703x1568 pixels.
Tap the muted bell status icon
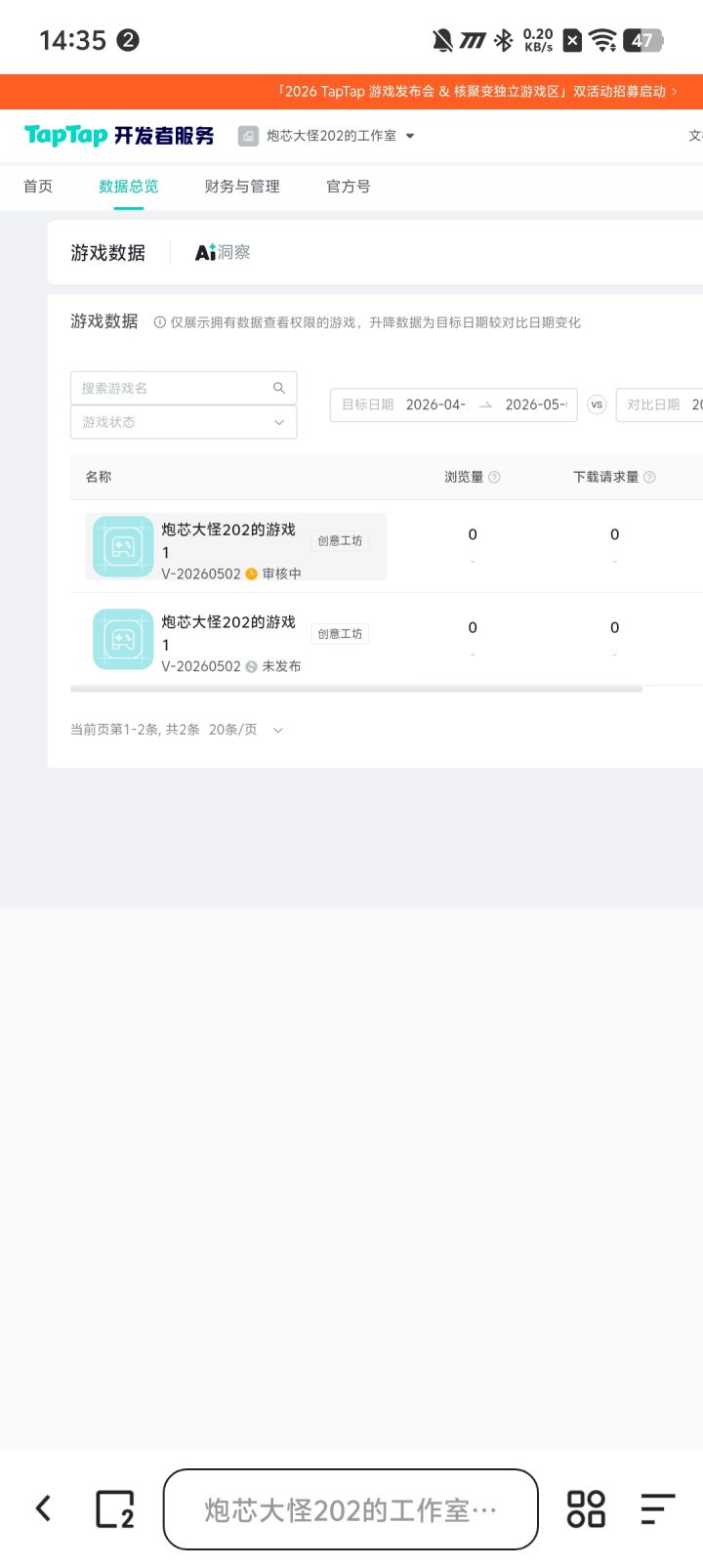[442, 40]
